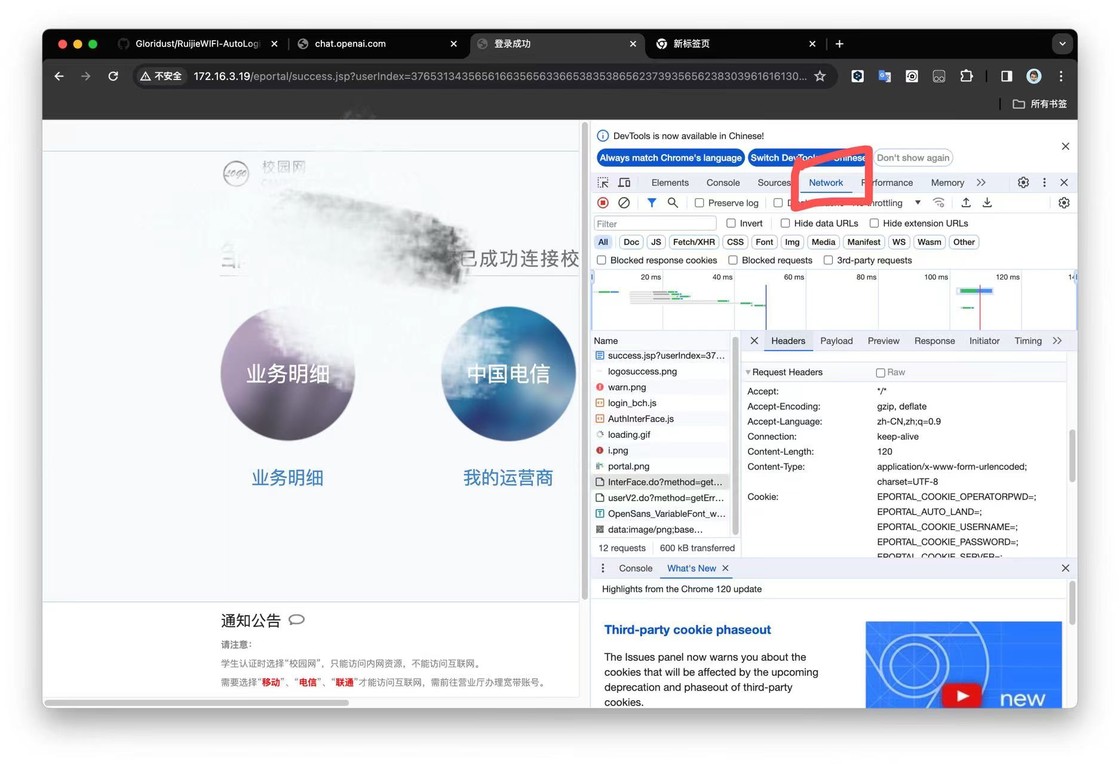Switch to the Payload tab
Viewport: 1120px width, 764px height.
(836, 341)
